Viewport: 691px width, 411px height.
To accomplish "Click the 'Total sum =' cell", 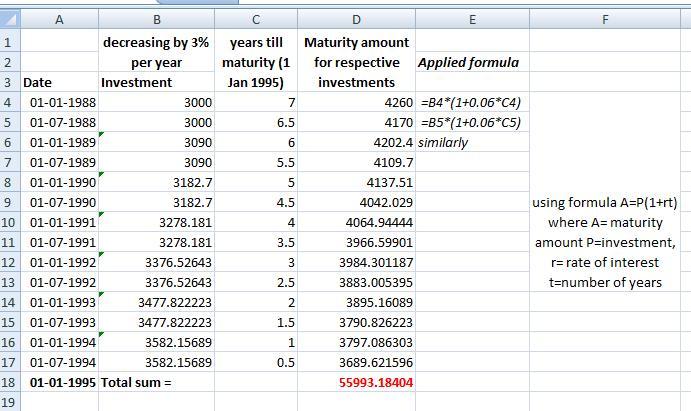I will coord(156,382).
